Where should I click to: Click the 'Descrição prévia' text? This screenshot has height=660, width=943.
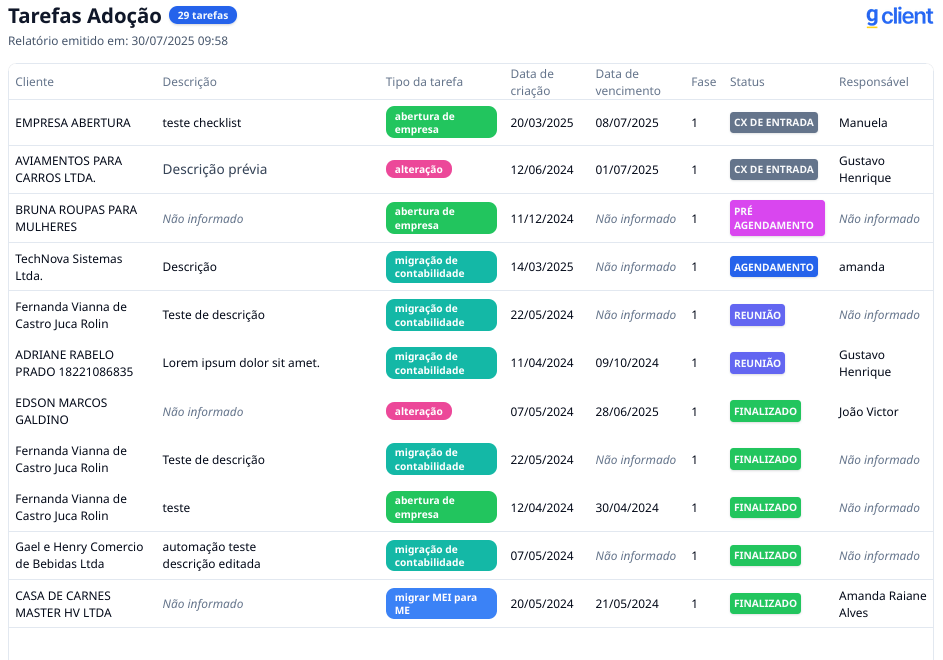(215, 169)
